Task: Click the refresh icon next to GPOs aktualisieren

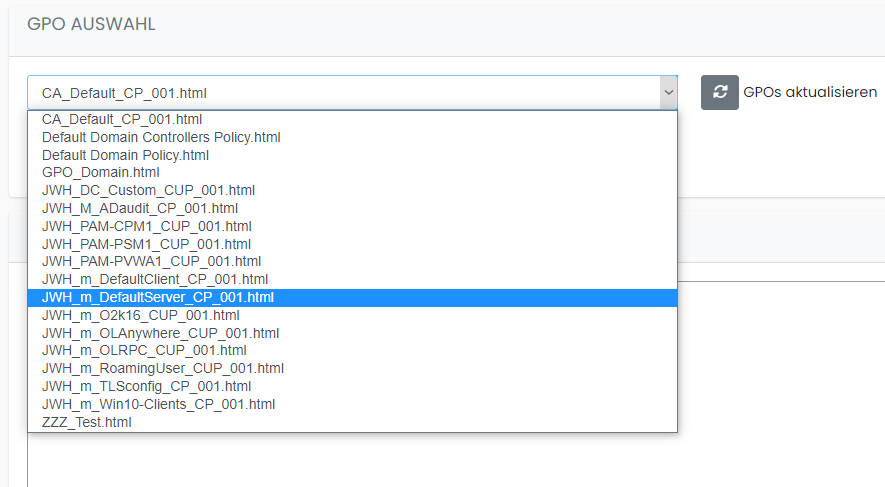Action: [x=719, y=92]
